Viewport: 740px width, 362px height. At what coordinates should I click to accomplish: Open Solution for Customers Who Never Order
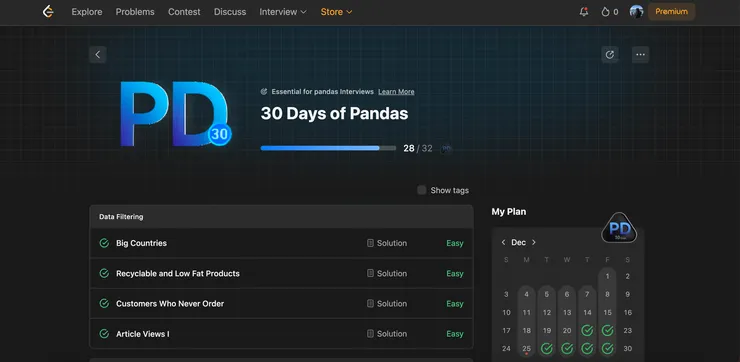(387, 303)
